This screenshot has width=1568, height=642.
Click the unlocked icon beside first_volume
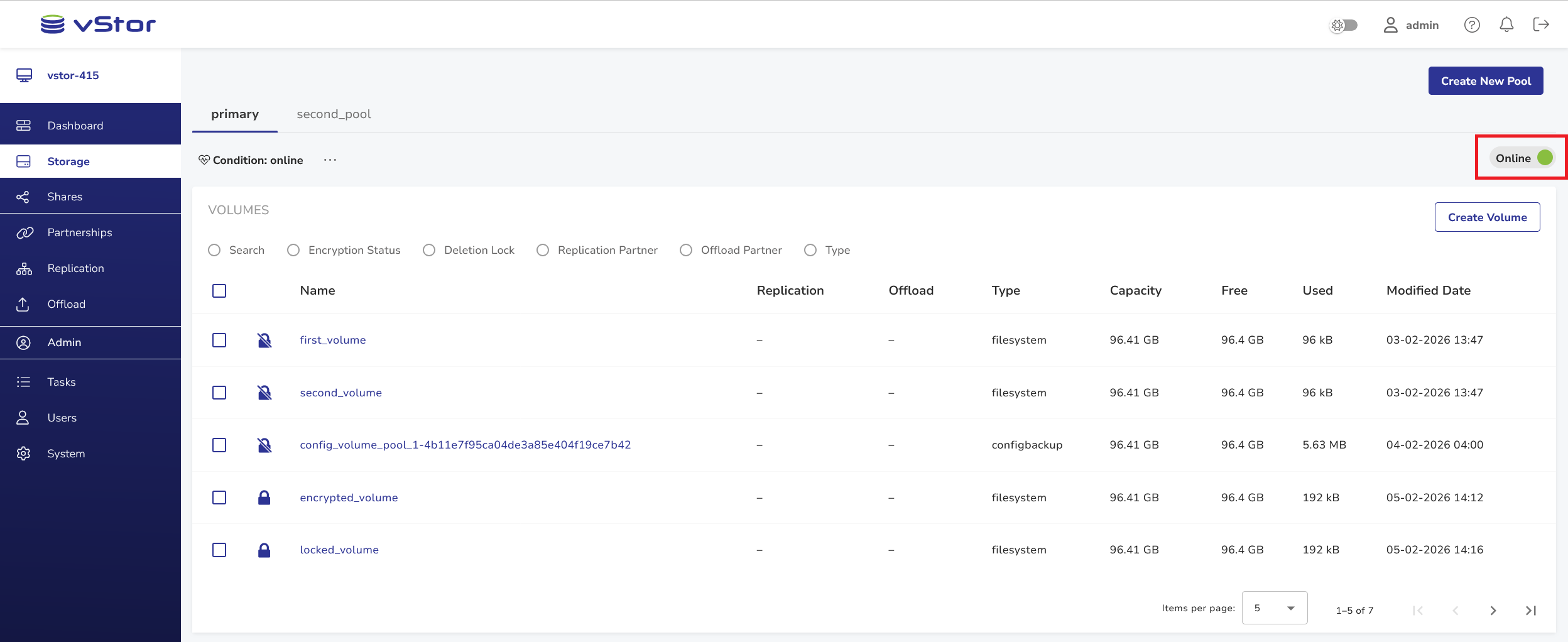(264, 340)
